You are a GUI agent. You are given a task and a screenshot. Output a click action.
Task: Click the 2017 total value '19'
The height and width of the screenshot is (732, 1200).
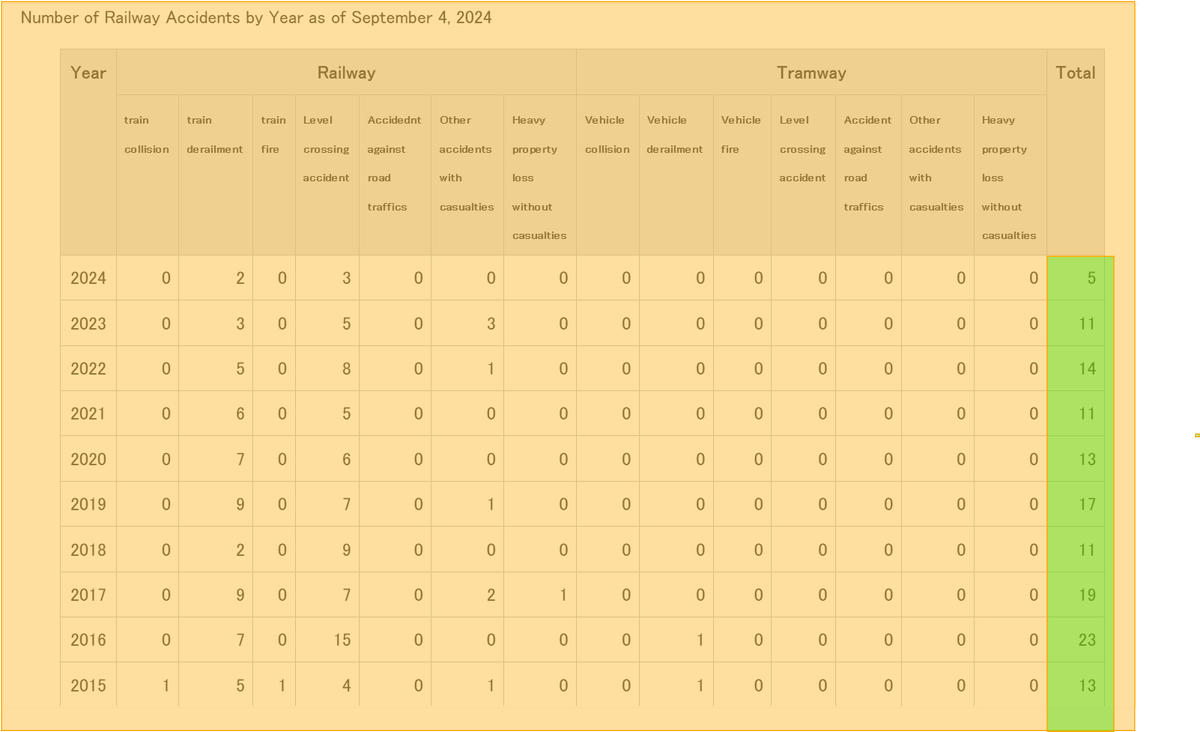[x=1087, y=595]
